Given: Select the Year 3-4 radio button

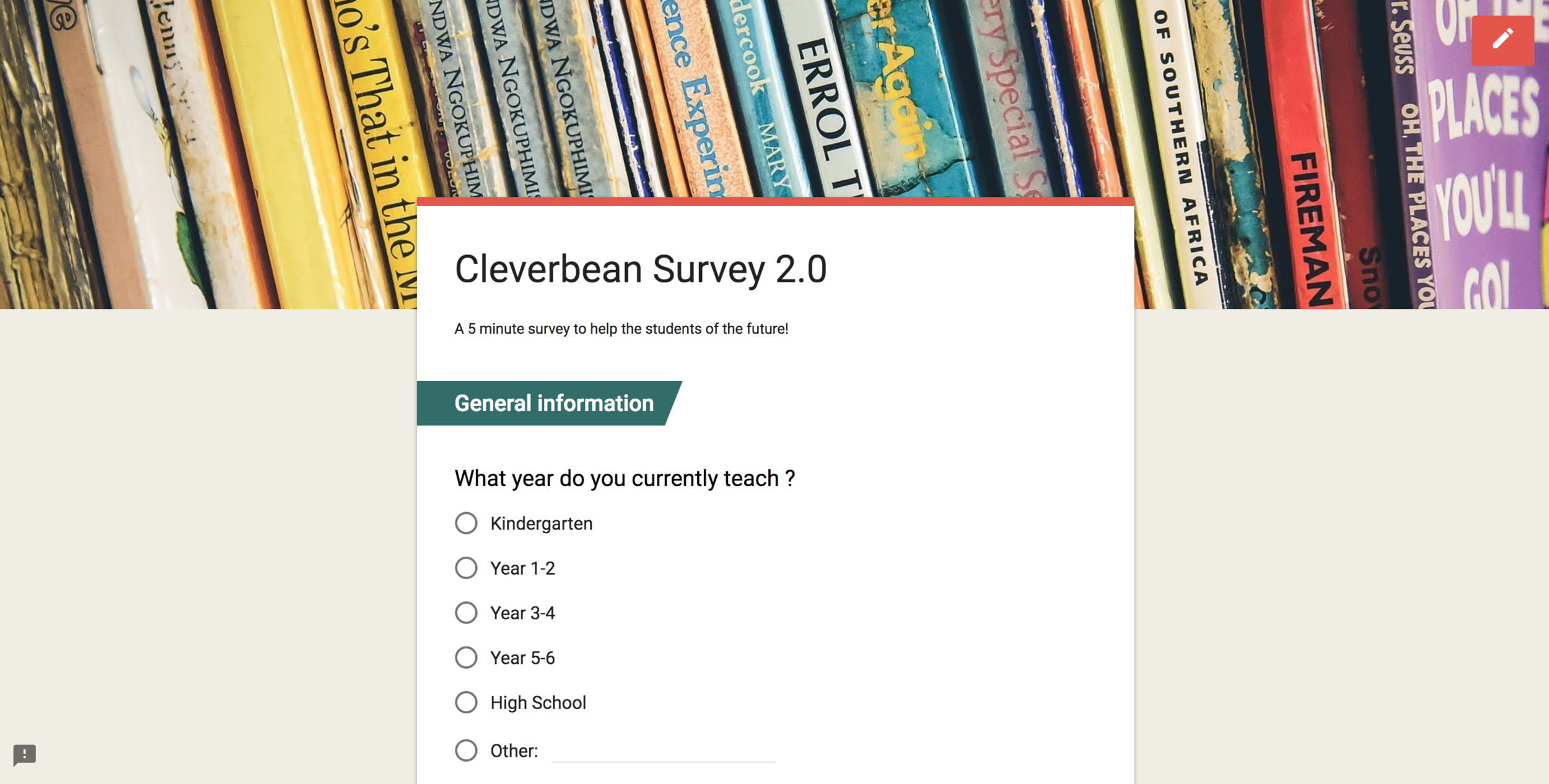Looking at the screenshot, I should pyautogui.click(x=466, y=612).
